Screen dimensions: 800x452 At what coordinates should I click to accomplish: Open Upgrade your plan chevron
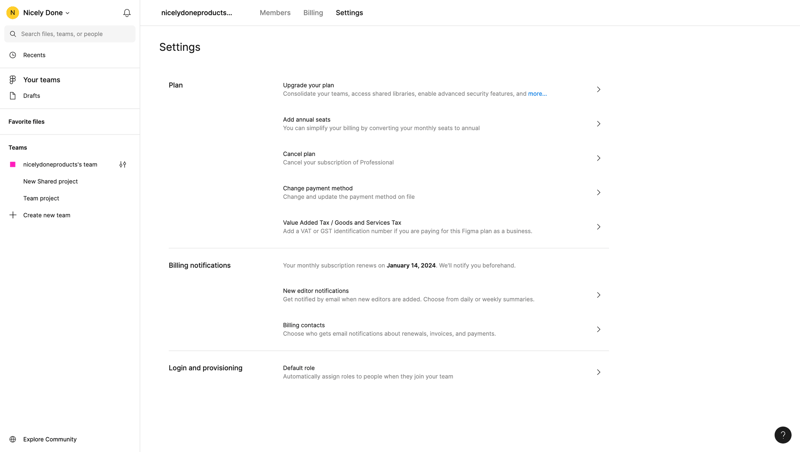pos(598,90)
